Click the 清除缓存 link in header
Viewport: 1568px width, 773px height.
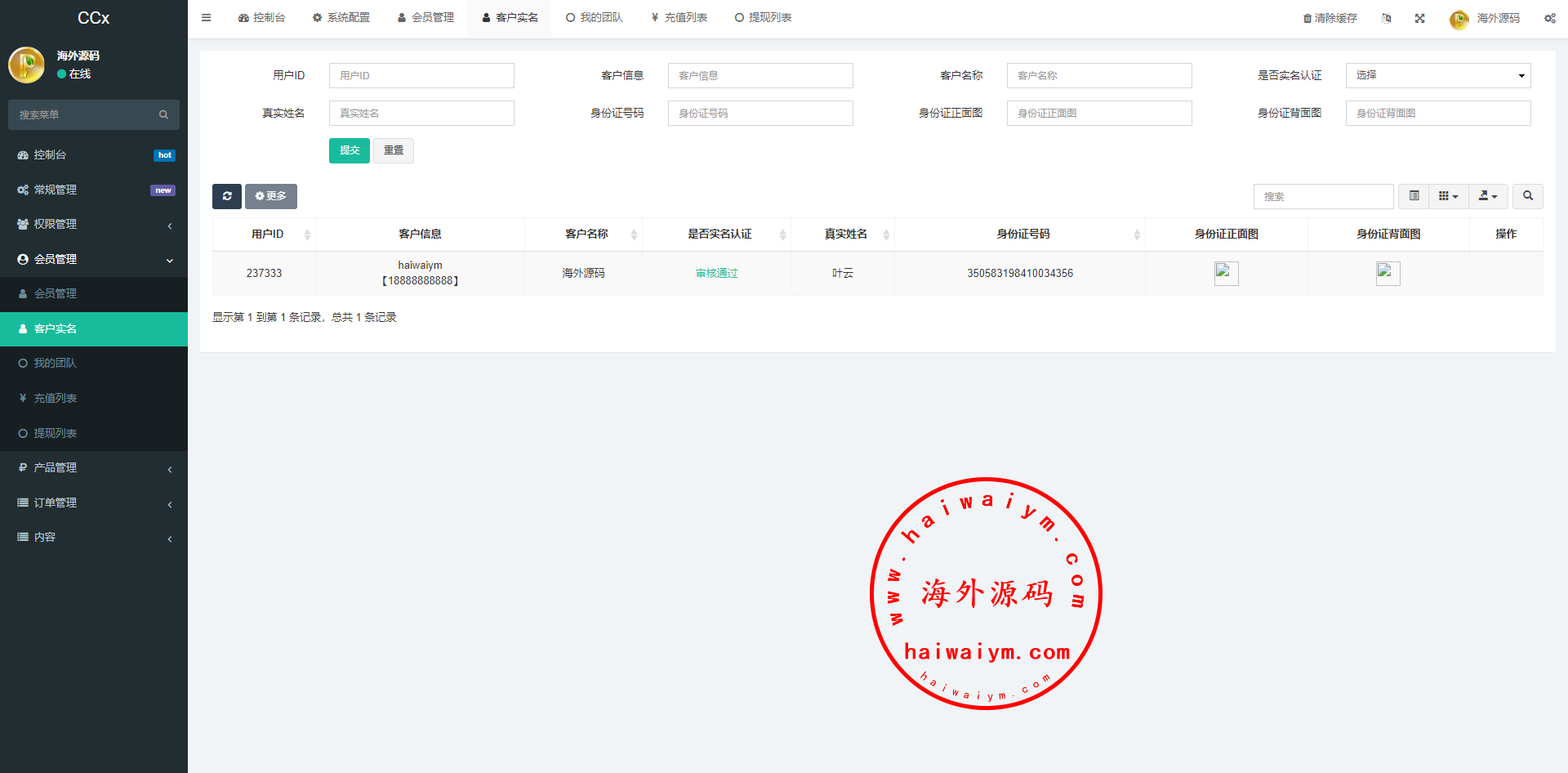(1330, 18)
